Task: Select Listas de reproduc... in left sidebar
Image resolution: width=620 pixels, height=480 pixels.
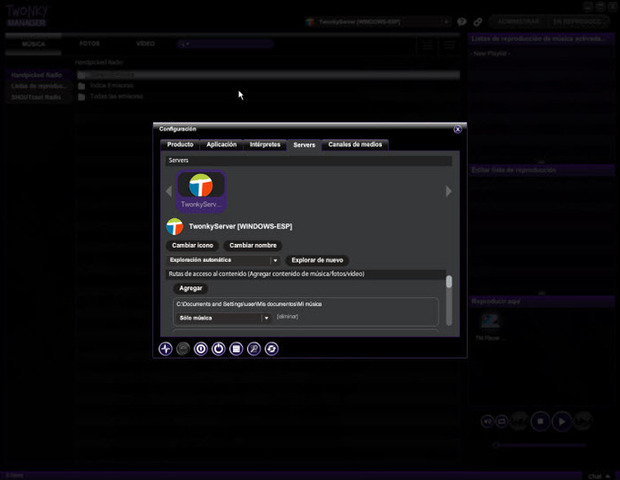Action: point(37,86)
